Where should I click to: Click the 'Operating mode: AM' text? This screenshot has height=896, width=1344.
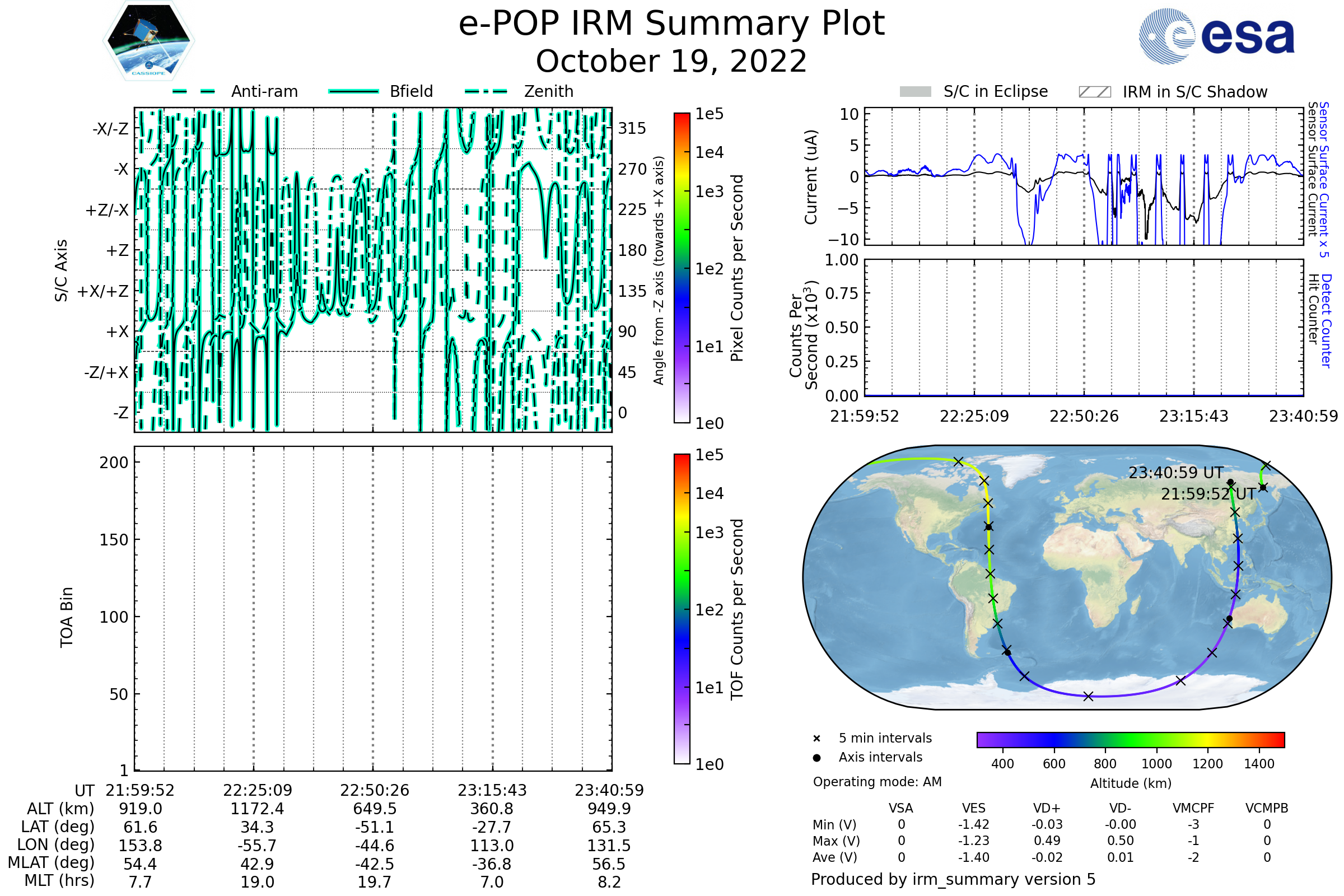point(877,782)
